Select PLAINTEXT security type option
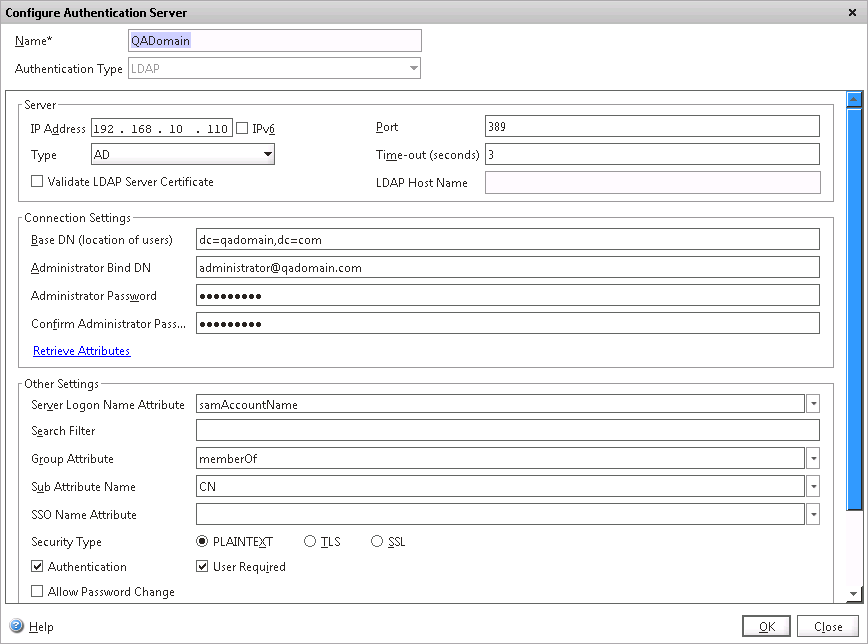 203,542
